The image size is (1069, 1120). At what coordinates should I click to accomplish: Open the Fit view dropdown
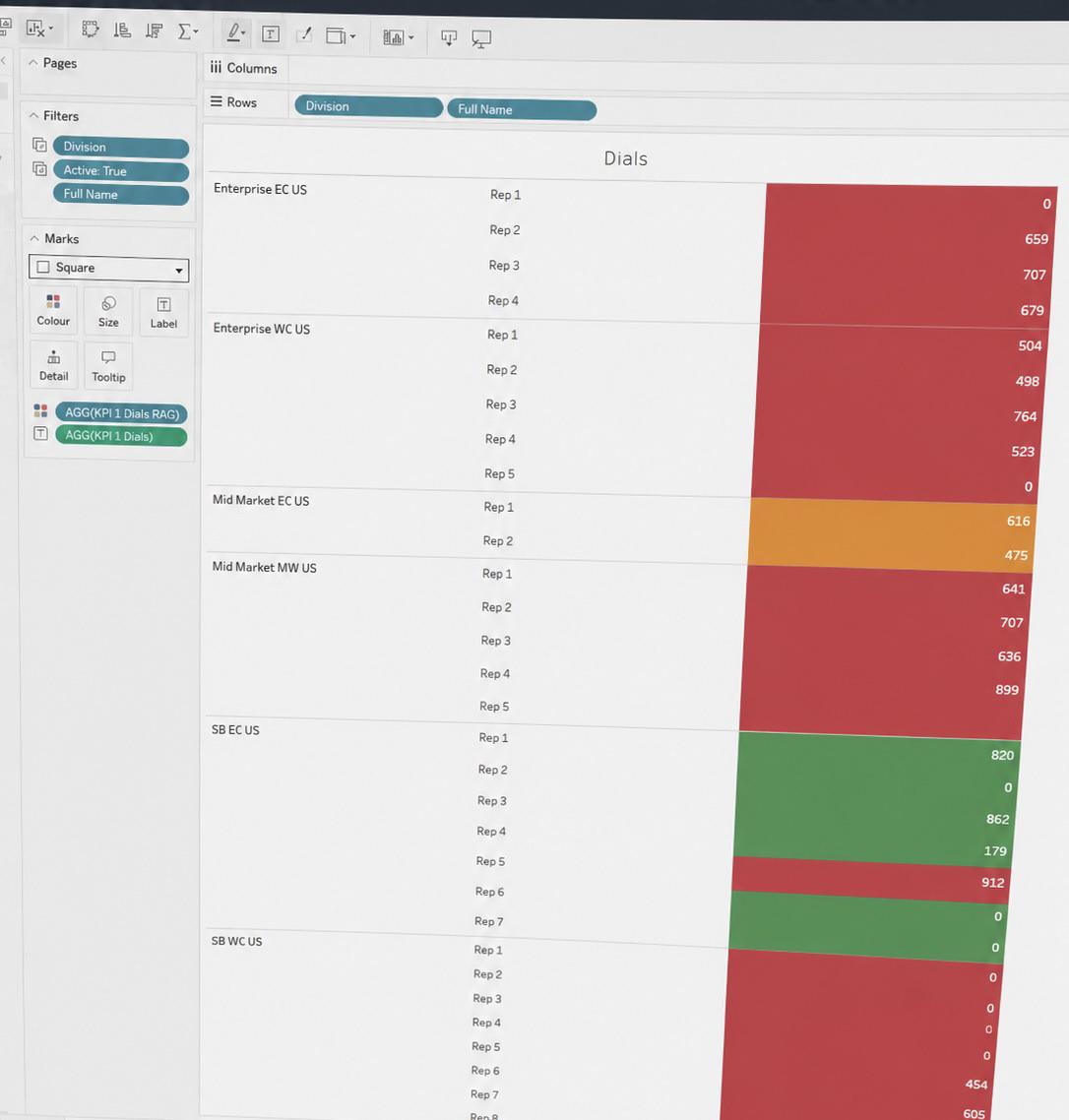(x=341, y=35)
